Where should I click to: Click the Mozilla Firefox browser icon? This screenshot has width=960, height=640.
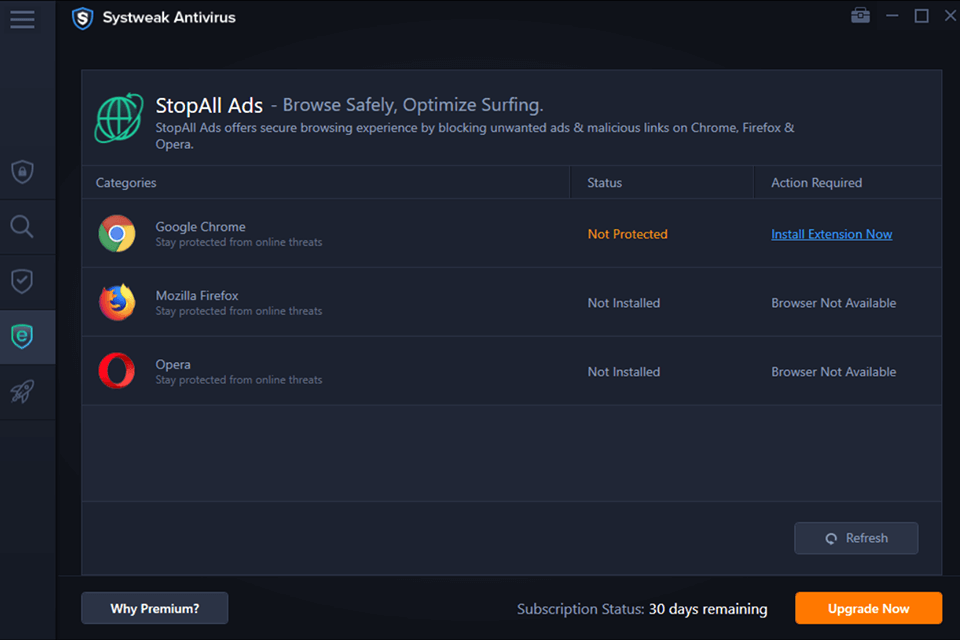click(x=117, y=302)
